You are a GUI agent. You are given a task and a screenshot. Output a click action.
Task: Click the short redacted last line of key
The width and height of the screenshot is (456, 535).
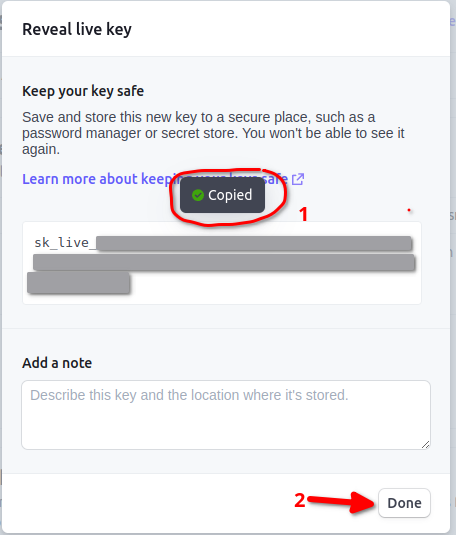click(79, 283)
